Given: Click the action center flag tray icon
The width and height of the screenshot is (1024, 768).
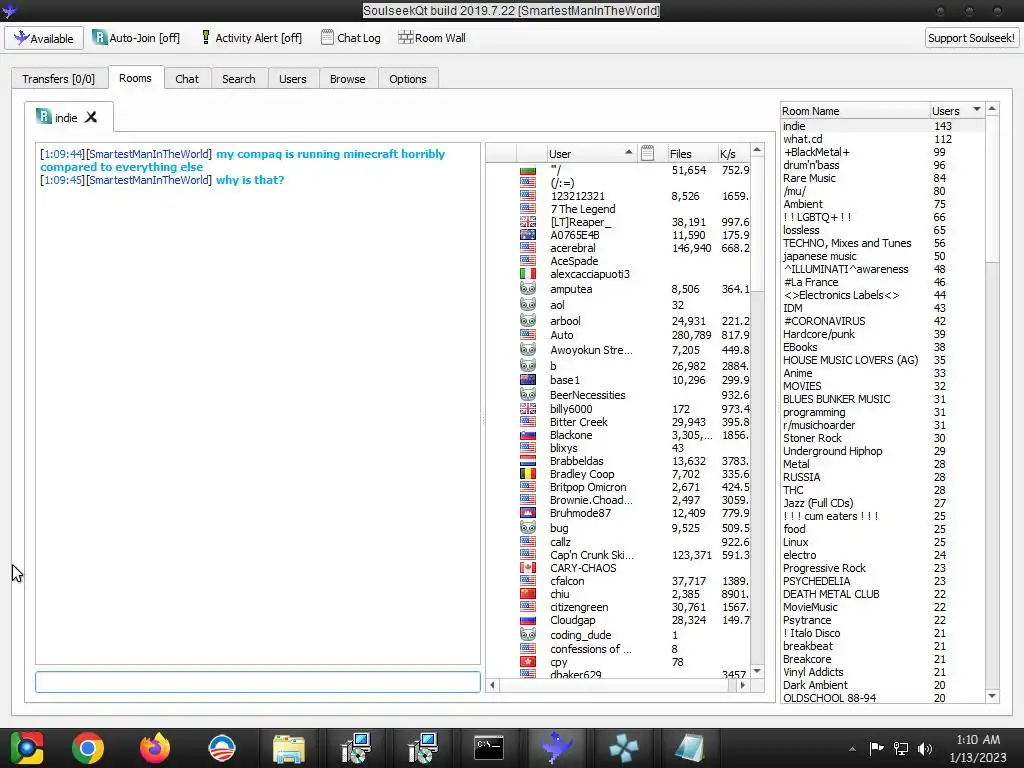Looking at the screenshot, I should coord(876,748).
